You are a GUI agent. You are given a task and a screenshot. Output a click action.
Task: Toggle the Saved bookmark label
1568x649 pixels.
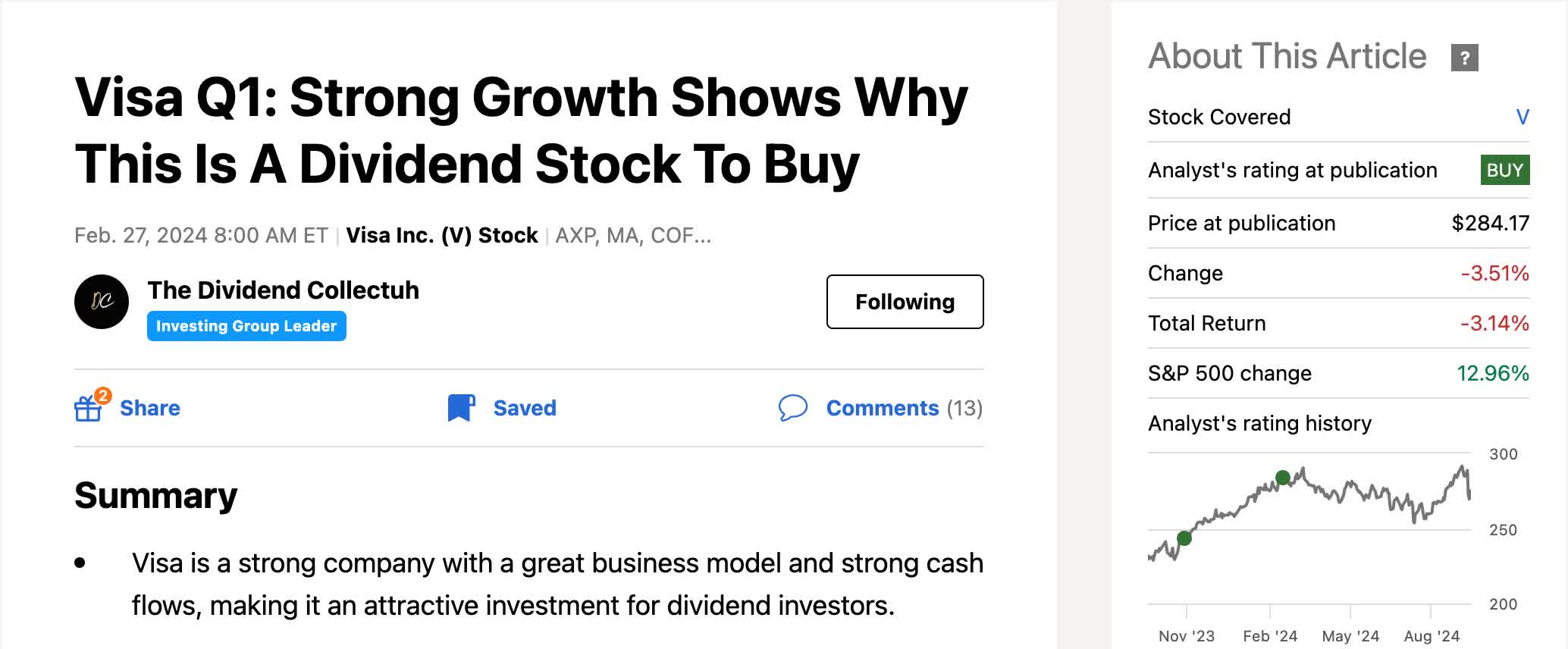point(525,408)
